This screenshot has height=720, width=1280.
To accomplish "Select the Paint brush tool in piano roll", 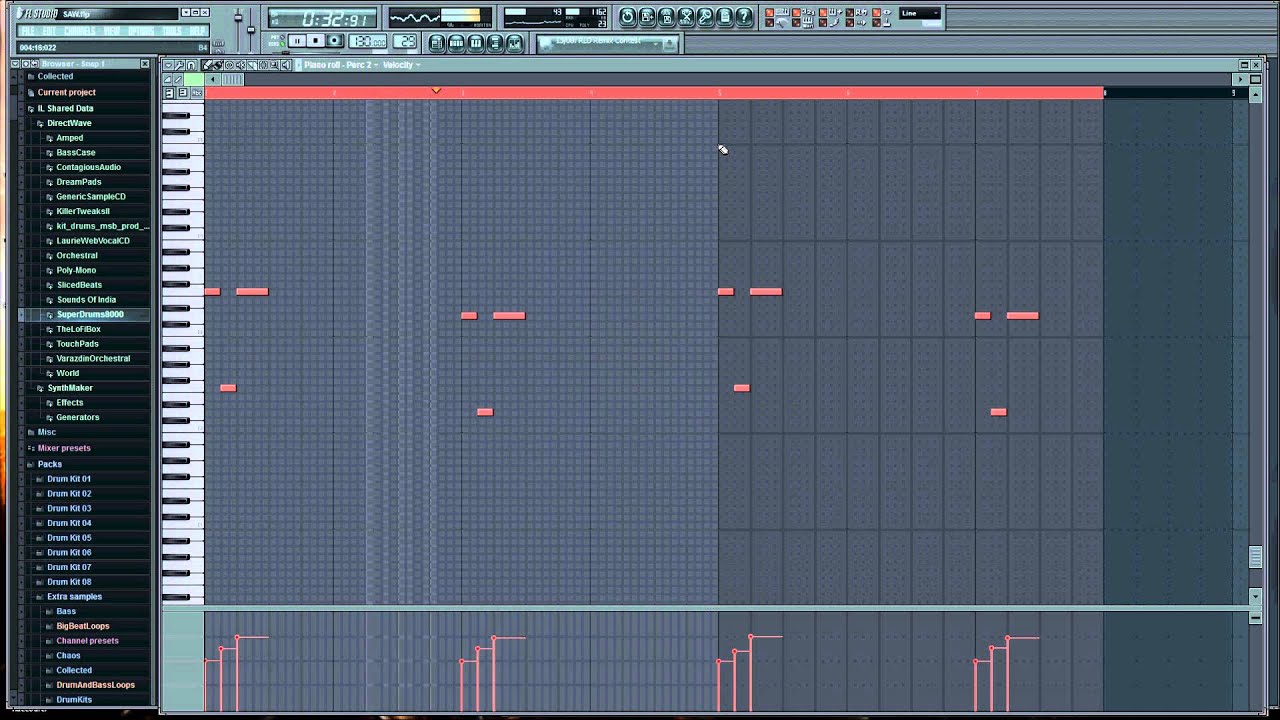I will (218, 65).
